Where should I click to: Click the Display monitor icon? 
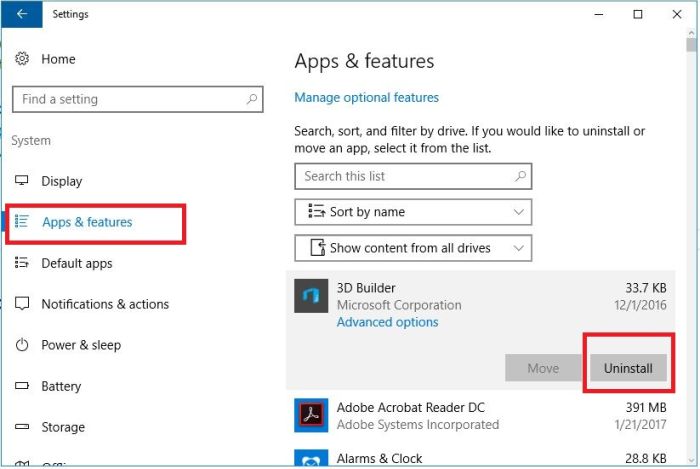(22, 181)
